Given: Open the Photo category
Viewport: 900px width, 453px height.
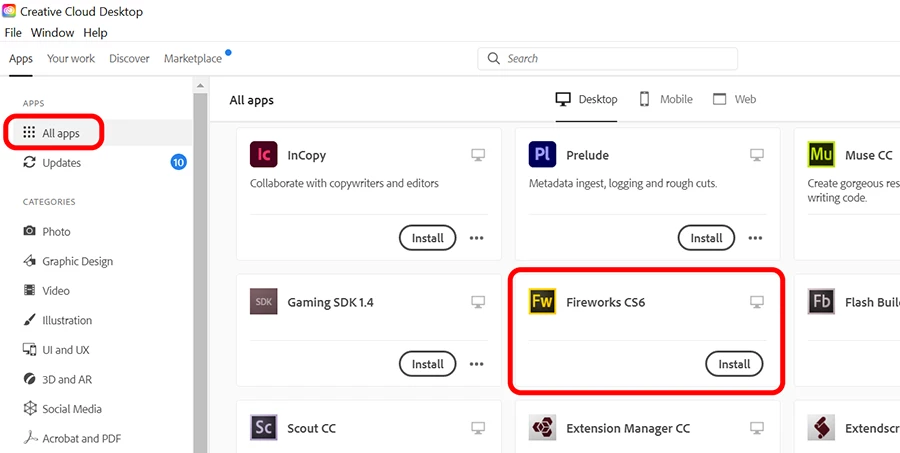Looking at the screenshot, I should tap(47, 231).
